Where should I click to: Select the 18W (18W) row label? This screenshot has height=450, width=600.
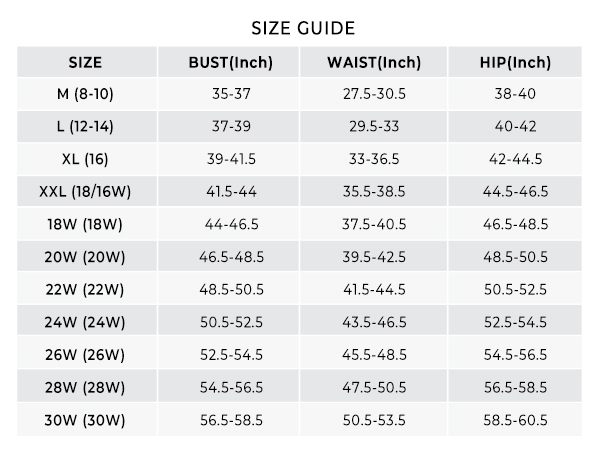[x=85, y=224]
